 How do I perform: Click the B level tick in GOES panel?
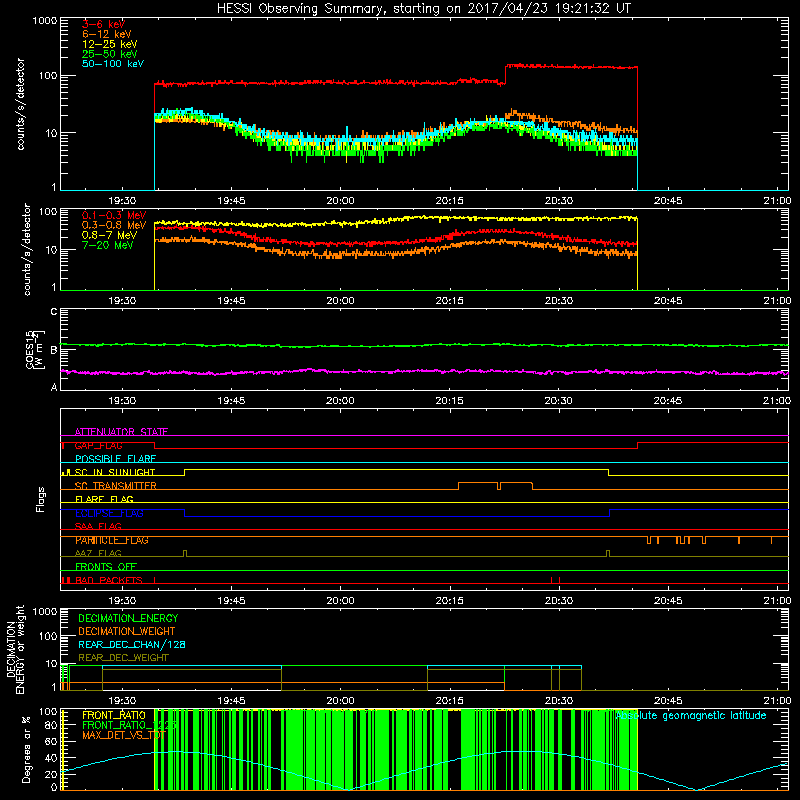pyautogui.click(x=54, y=349)
